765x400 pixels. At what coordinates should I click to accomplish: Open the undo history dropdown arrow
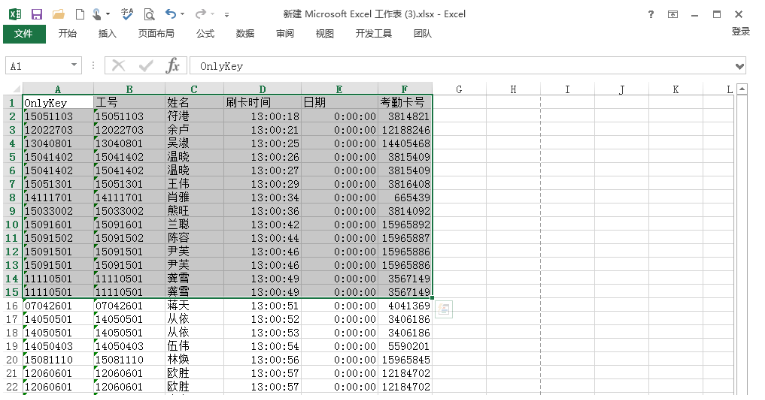[184, 14]
